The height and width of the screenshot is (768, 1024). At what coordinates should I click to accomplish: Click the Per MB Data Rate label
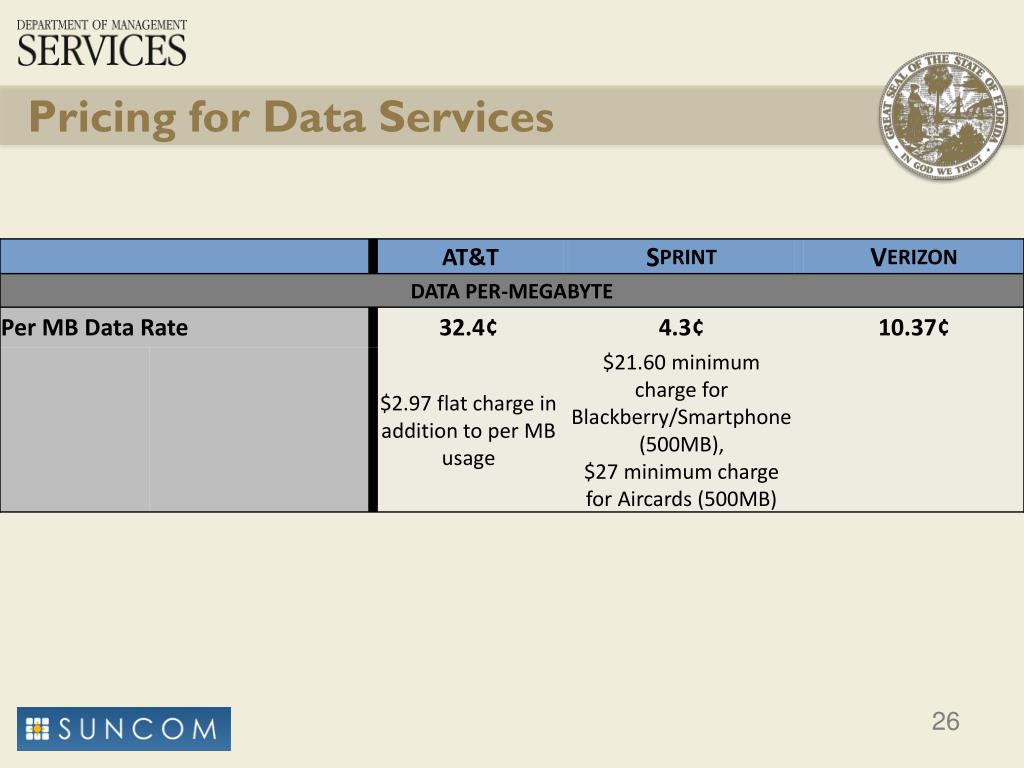click(95, 327)
